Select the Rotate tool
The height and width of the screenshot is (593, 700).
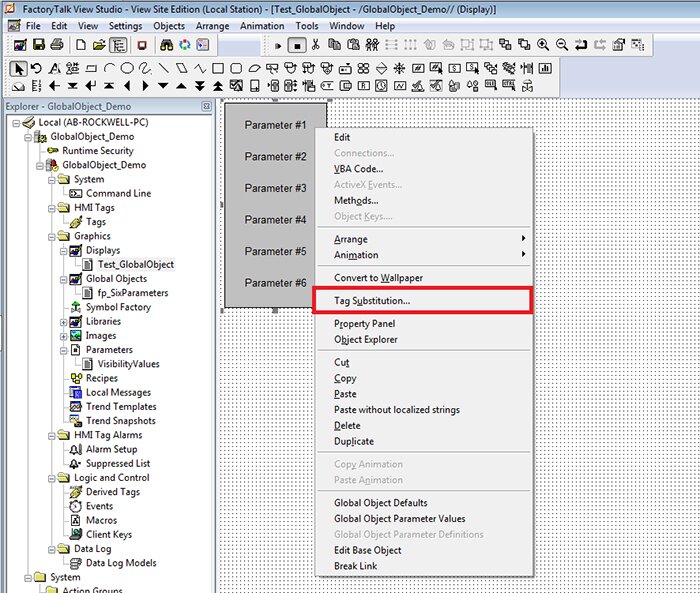click(x=37, y=68)
